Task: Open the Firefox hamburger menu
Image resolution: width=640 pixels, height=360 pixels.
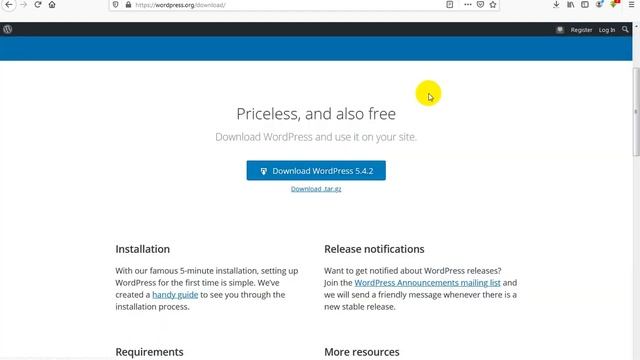Action: coord(631,5)
